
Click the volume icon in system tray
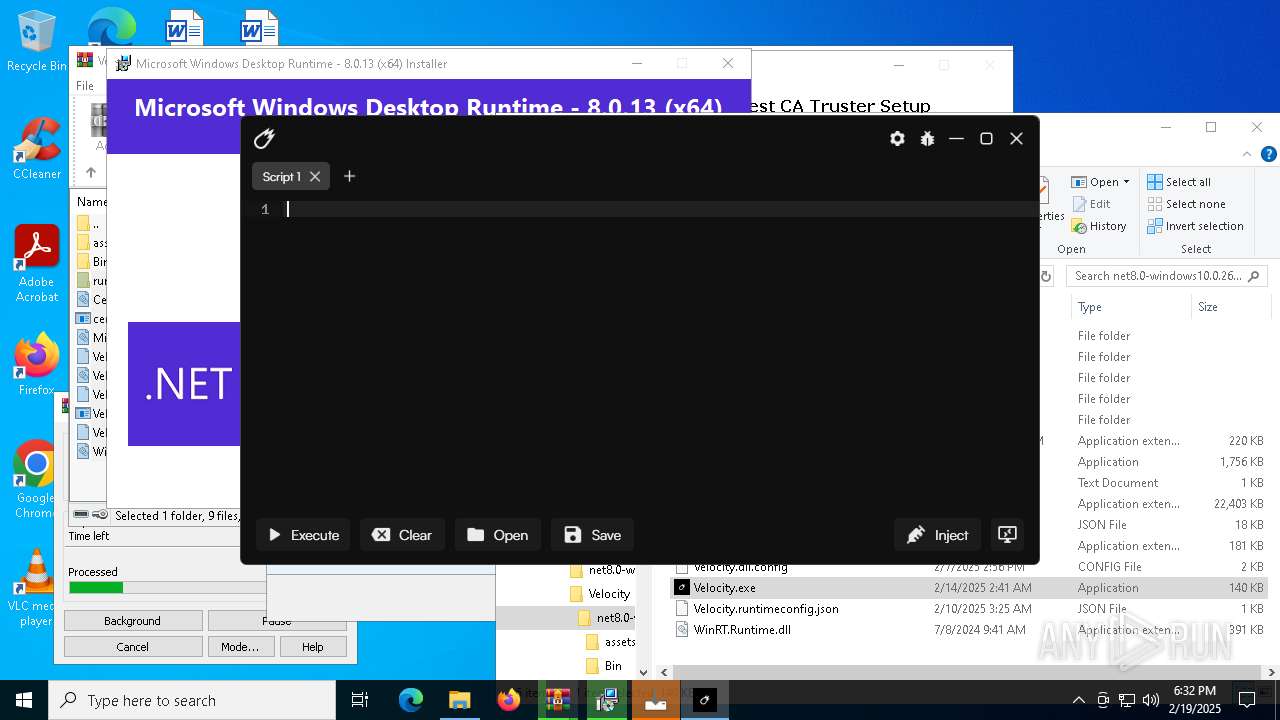(x=1151, y=700)
